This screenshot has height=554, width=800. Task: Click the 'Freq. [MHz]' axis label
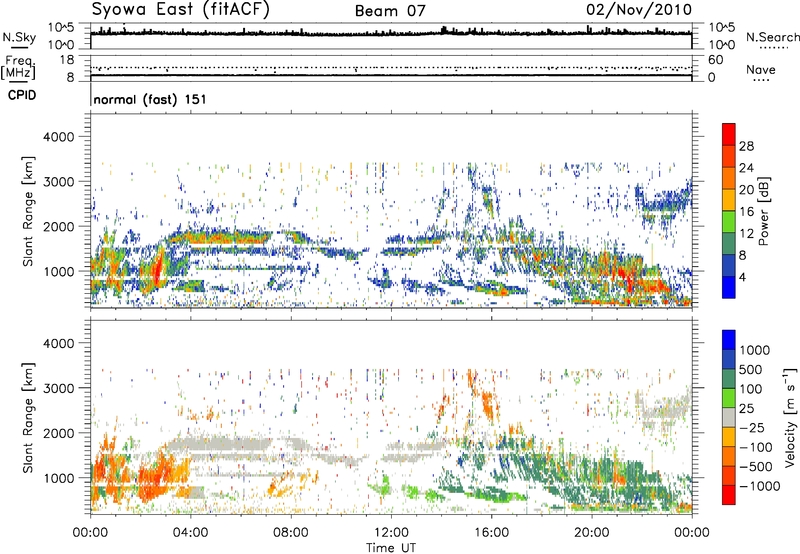coord(18,68)
